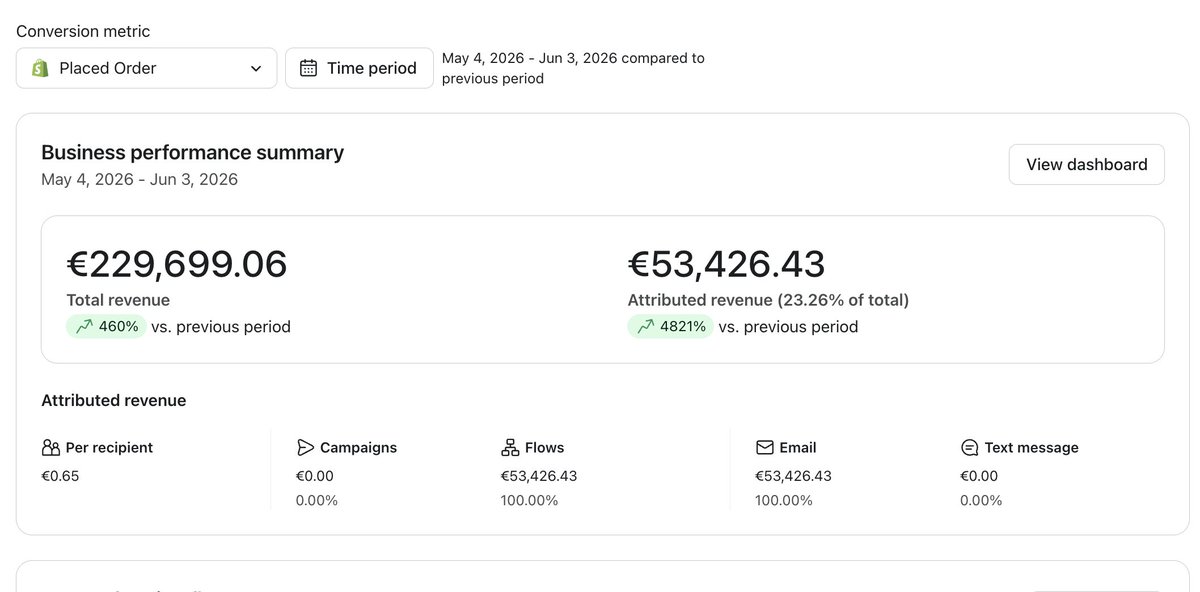Click the 4821% change badge

click(671, 326)
